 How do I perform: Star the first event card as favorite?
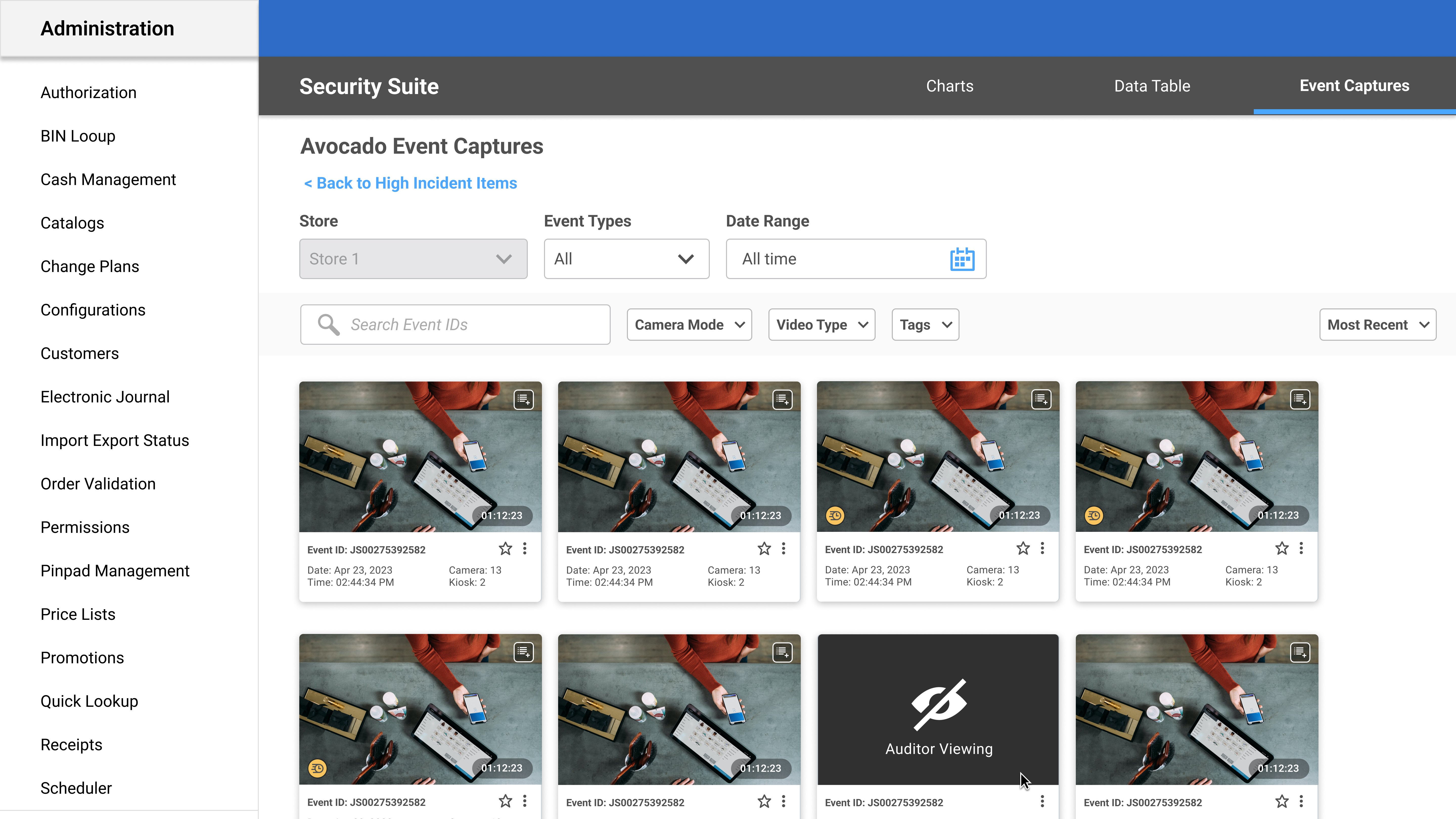pos(505,549)
